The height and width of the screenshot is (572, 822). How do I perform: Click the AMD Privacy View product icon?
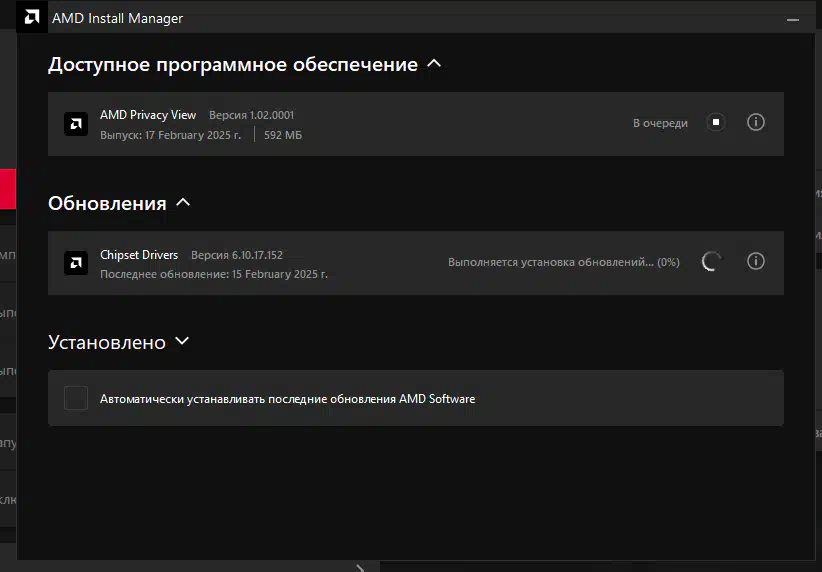click(x=76, y=124)
